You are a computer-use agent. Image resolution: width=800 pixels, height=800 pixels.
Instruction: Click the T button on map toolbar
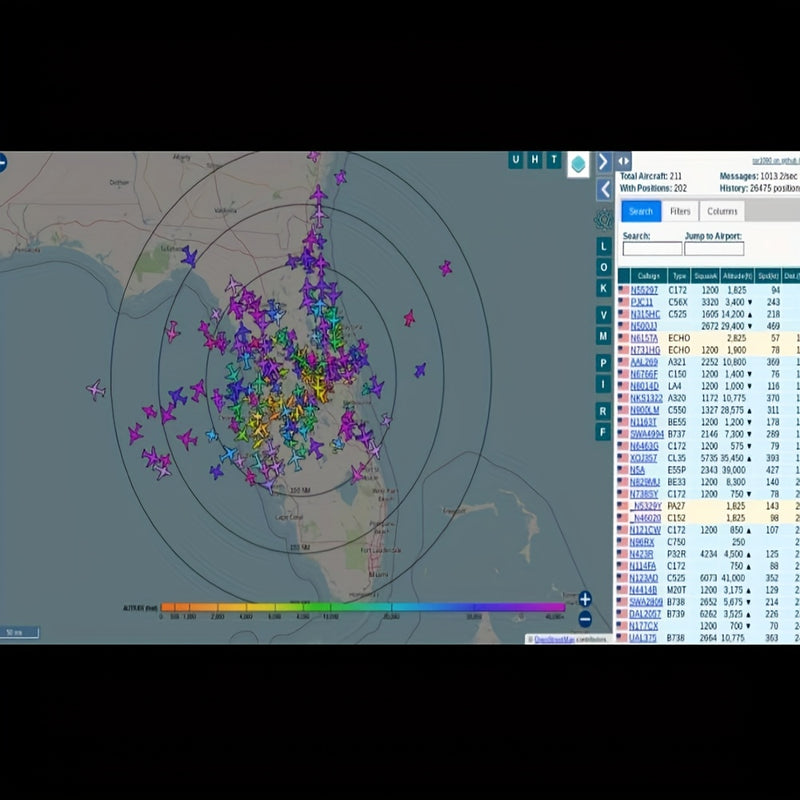click(x=553, y=160)
